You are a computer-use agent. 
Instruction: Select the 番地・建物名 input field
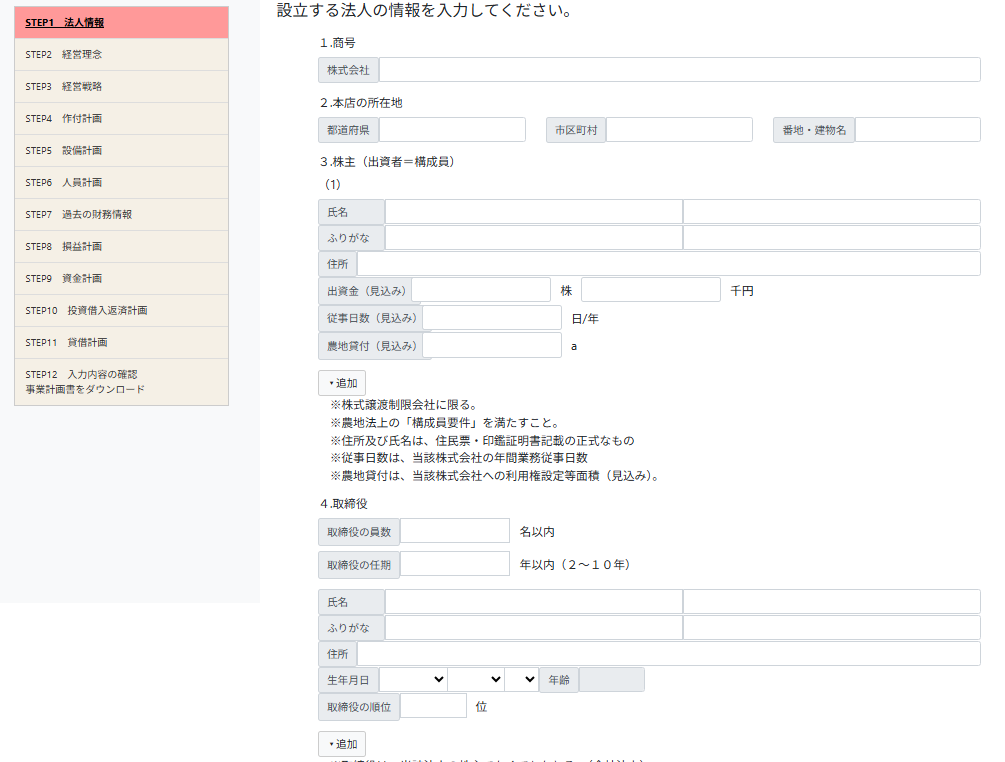pyautogui.click(x=917, y=130)
